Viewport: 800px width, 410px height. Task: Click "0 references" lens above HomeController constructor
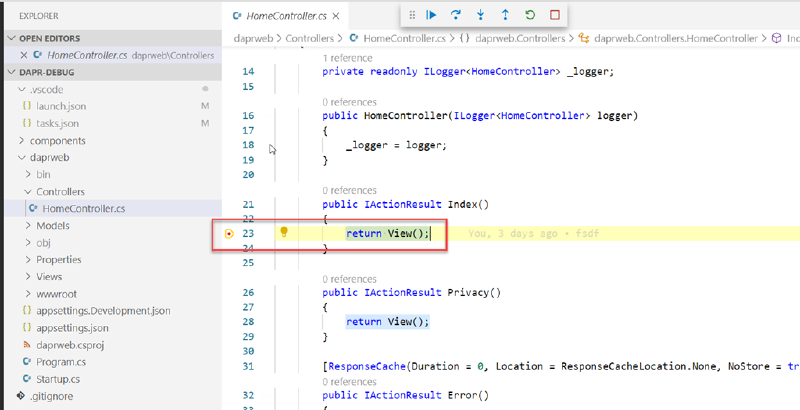point(349,102)
